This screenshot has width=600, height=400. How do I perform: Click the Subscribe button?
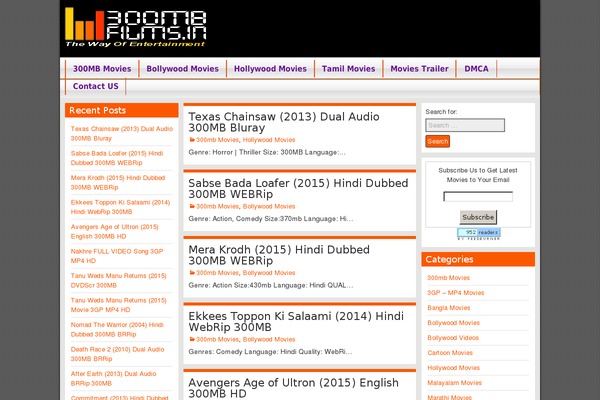click(x=478, y=217)
